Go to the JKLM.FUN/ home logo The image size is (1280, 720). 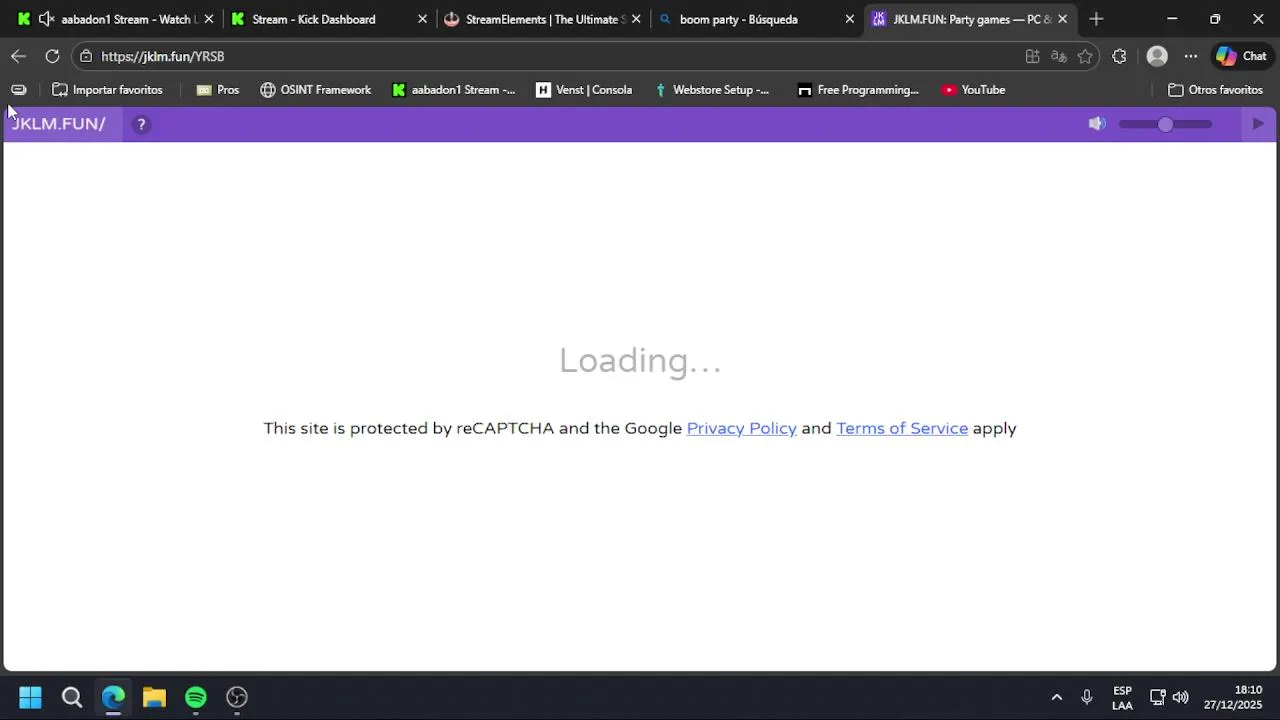point(58,124)
